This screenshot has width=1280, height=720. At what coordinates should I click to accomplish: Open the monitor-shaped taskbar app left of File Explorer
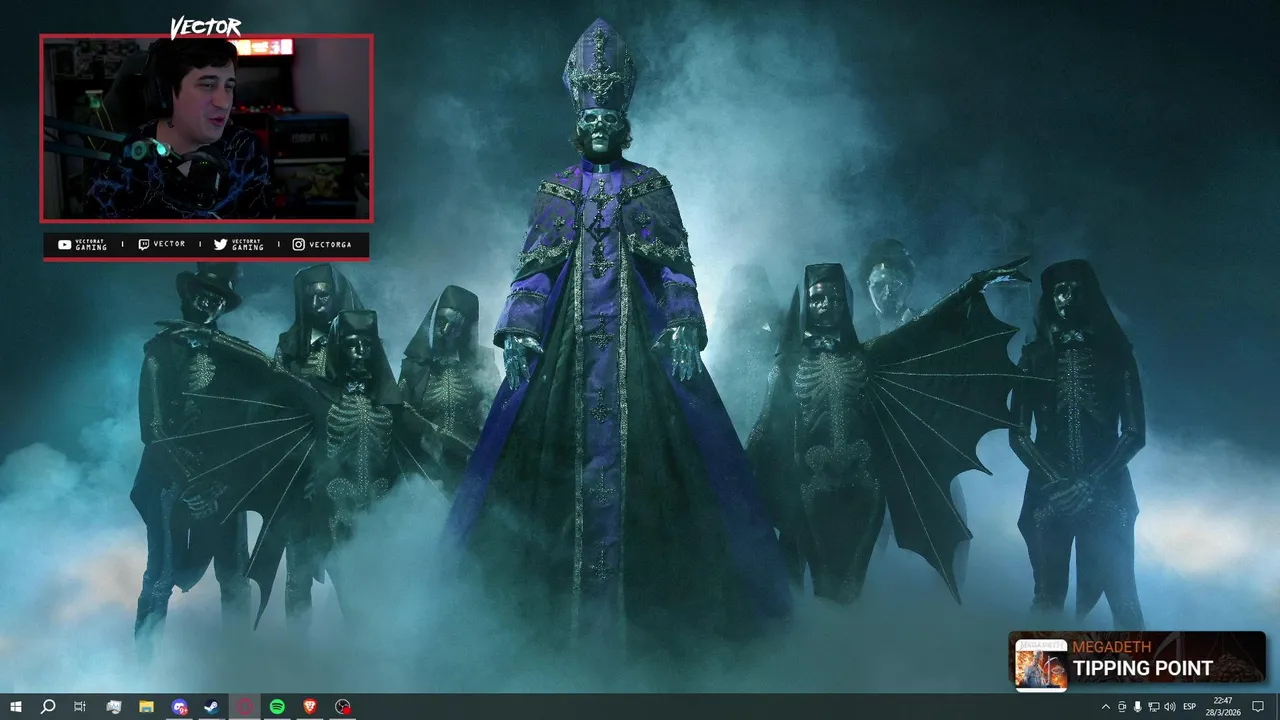pyautogui.click(x=113, y=707)
